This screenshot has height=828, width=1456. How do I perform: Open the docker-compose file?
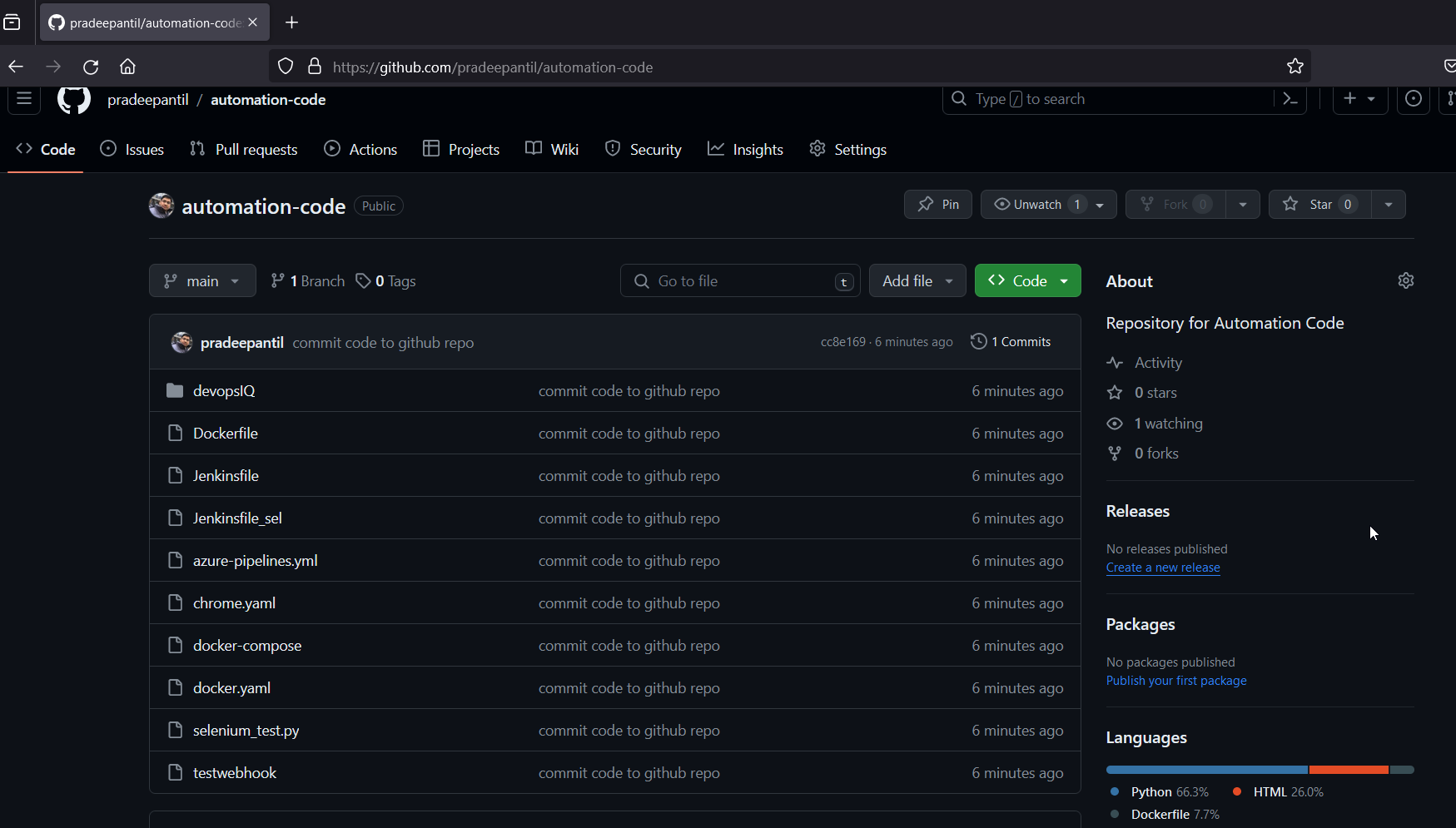(247, 645)
